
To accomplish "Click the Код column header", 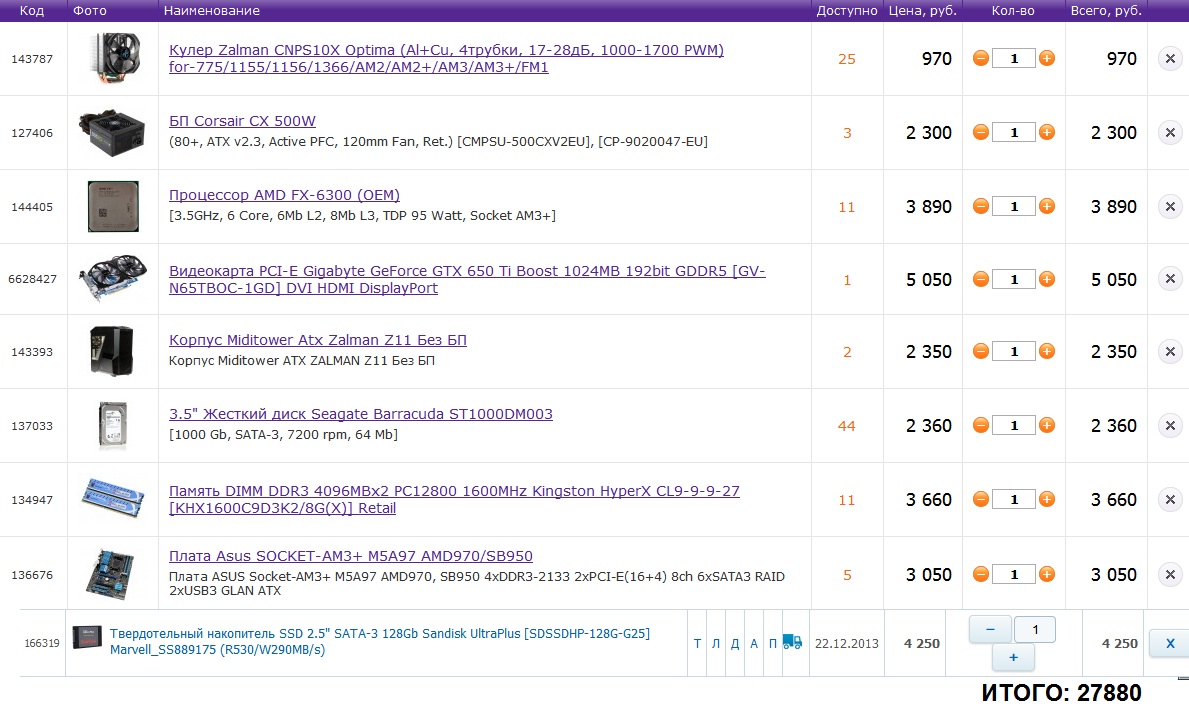I will point(32,11).
